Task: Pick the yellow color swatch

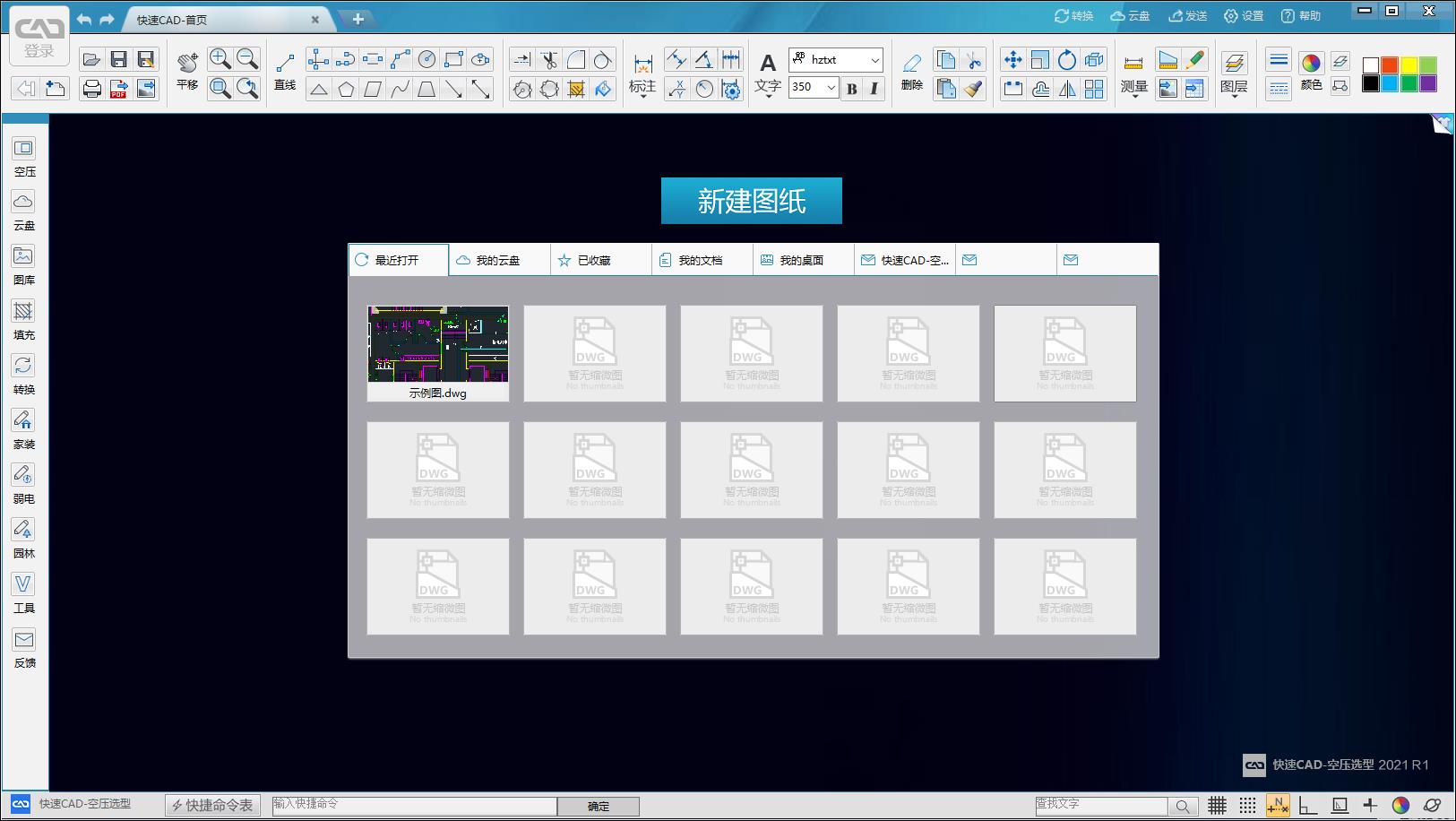Action: pos(1409,65)
